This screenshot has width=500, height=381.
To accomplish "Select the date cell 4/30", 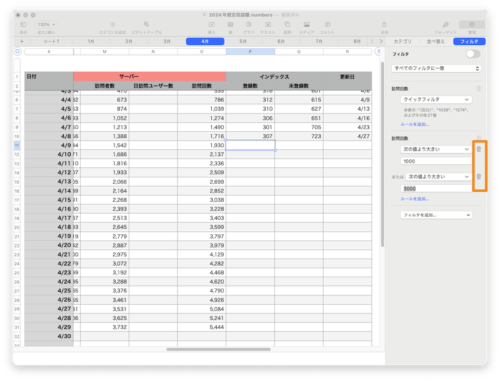I will [x=49, y=336].
